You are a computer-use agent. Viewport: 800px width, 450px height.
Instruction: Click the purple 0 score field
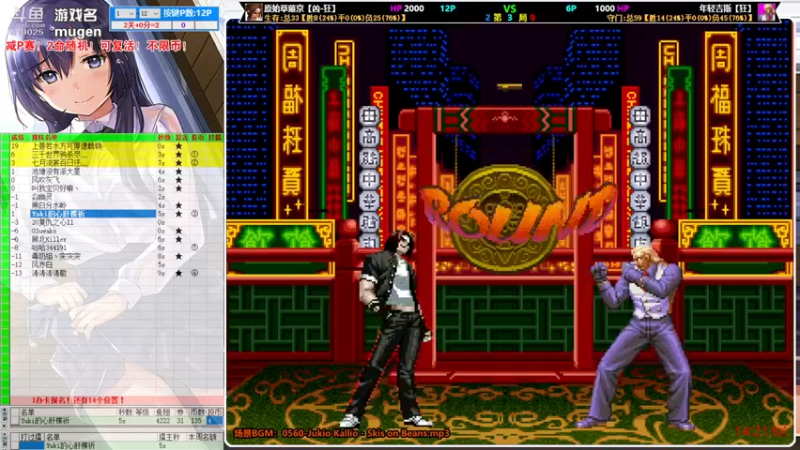pyautogui.click(x=183, y=24)
